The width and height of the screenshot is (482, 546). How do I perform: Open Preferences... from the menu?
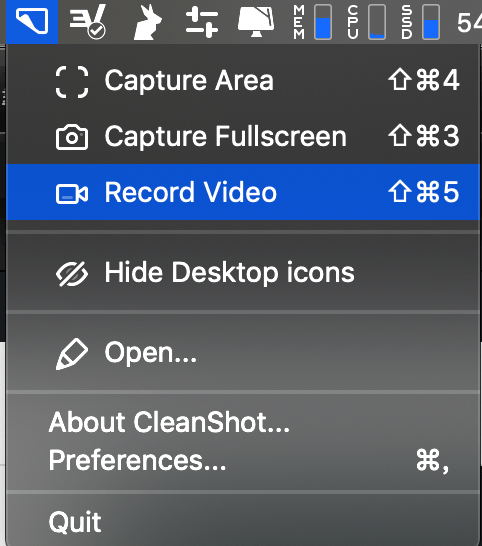click(243, 460)
